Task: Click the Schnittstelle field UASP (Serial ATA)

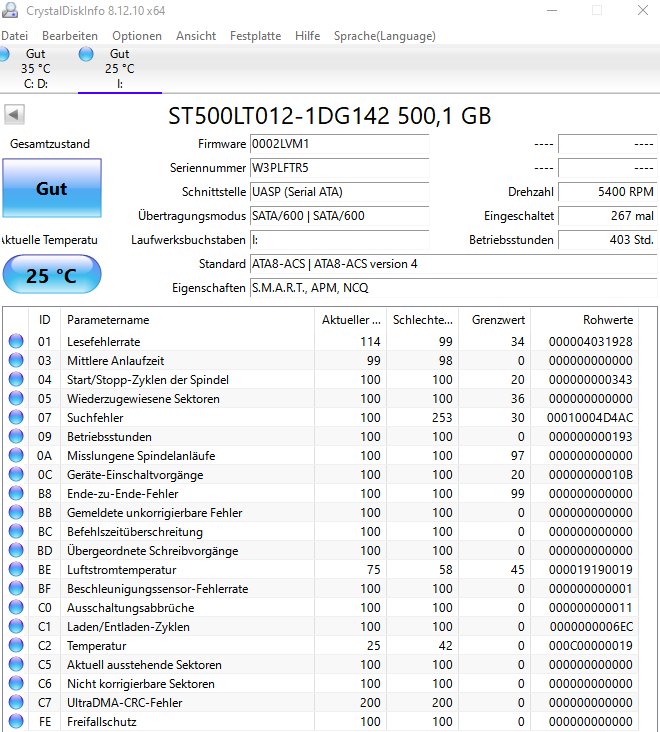Action: [x=339, y=192]
